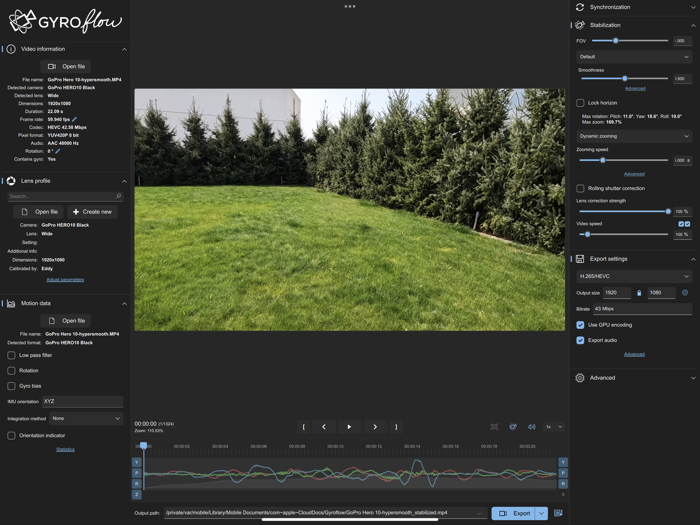Toggle the output size aspect ratio lock

click(x=639, y=293)
